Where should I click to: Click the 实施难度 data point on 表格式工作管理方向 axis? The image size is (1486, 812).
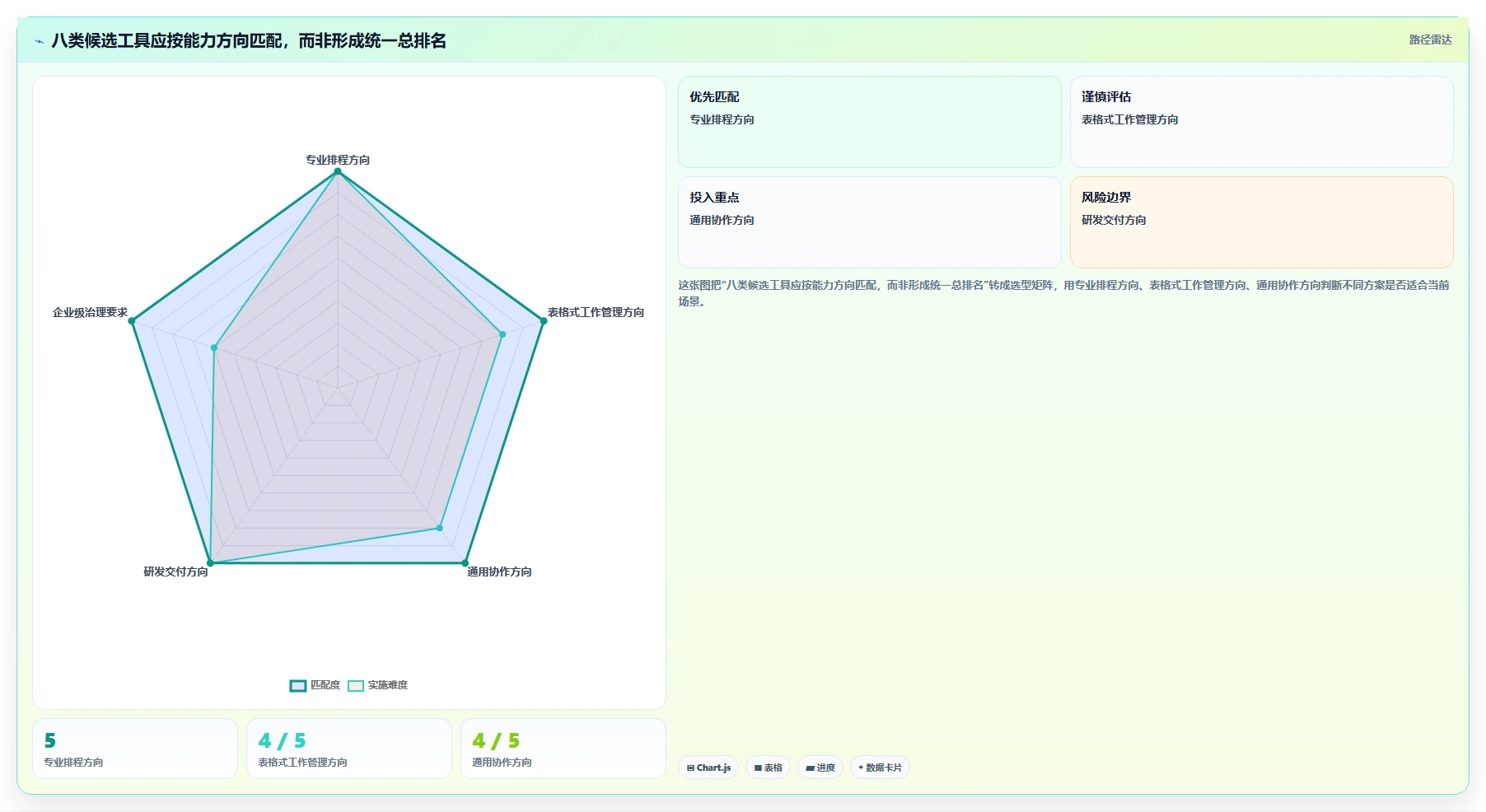coord(502,334)
